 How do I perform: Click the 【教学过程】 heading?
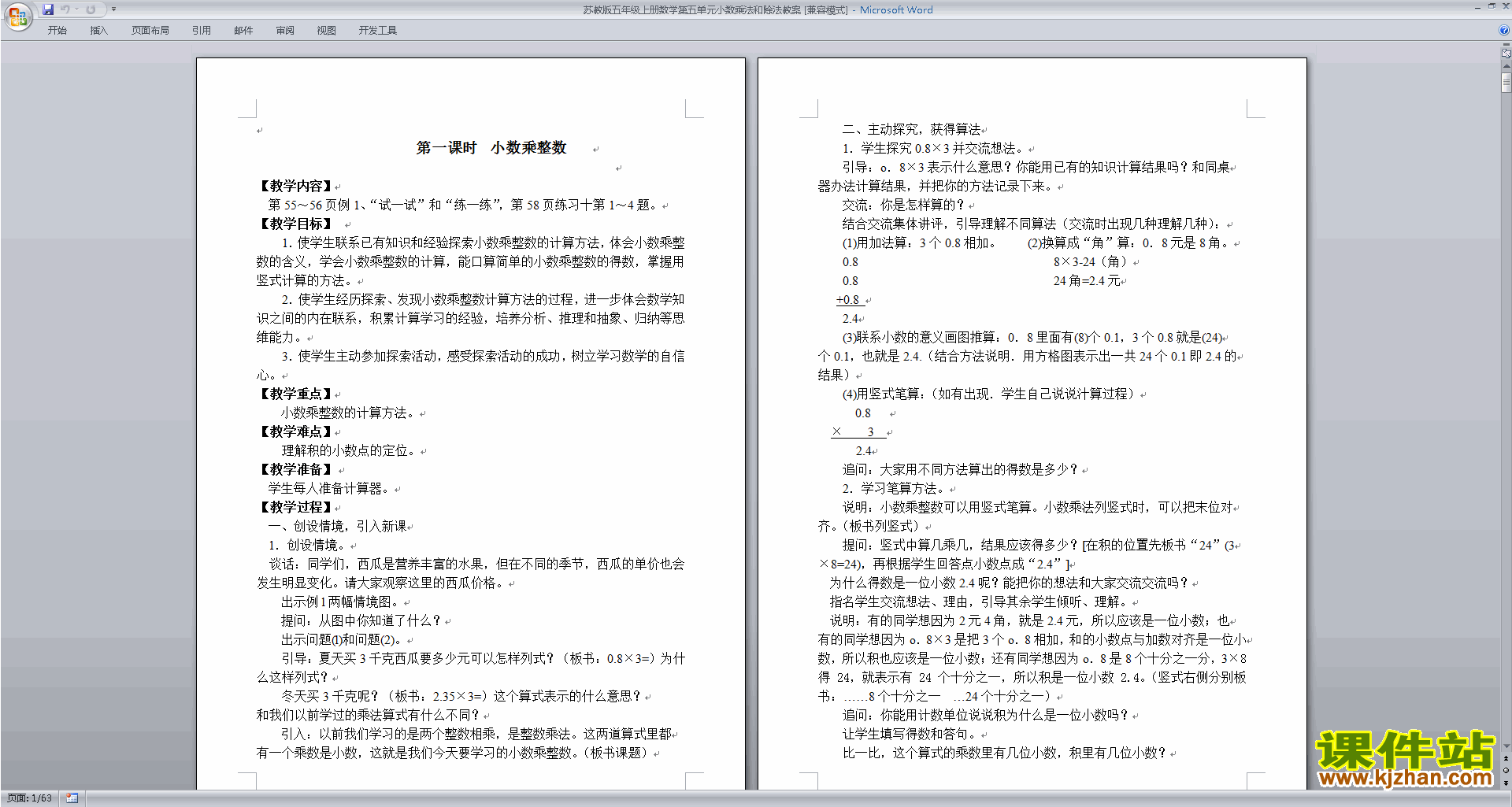click(296, 507)
